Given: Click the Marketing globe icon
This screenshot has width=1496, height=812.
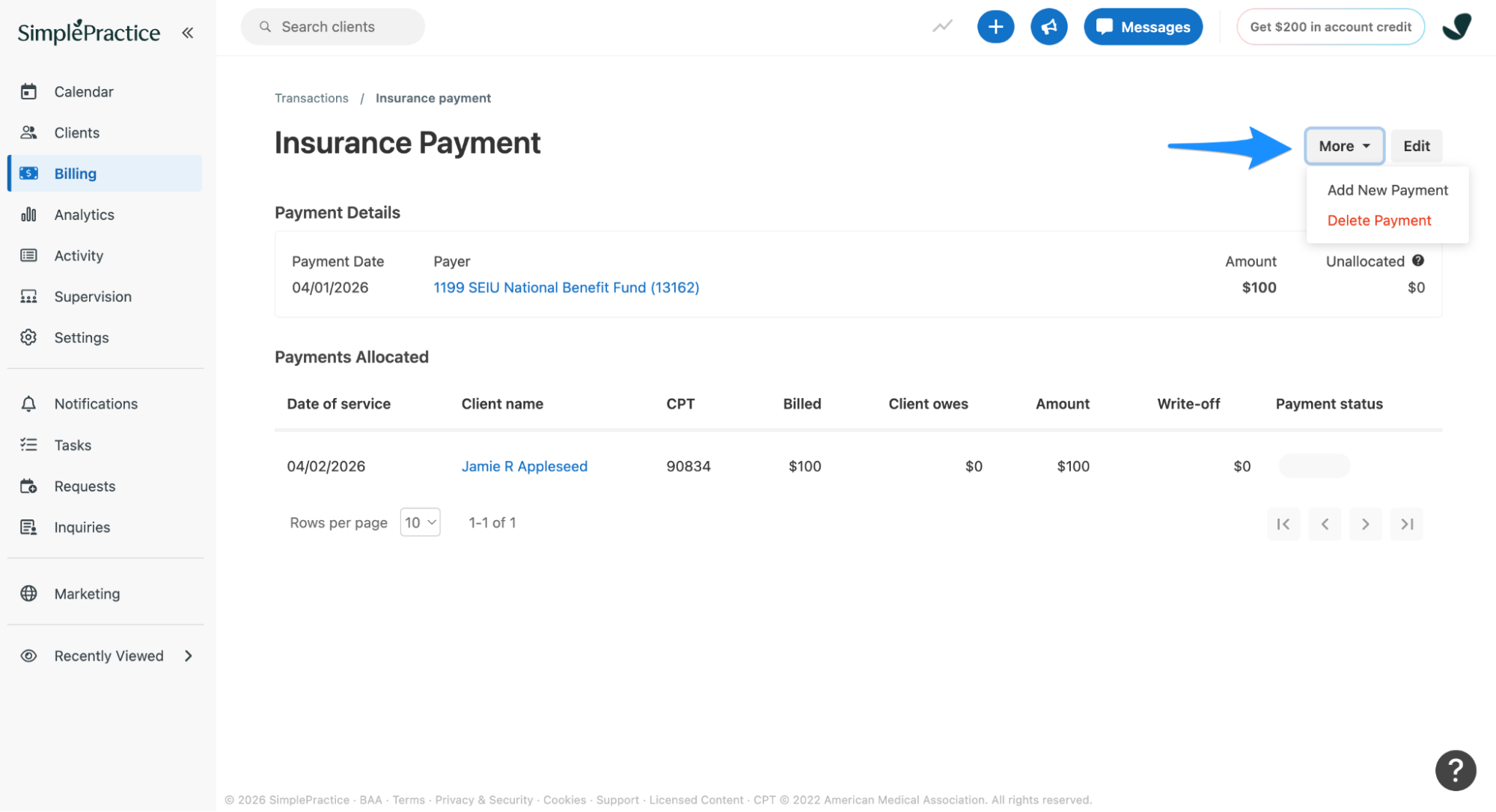Looking at the screenshot, I should coord(28,593).
